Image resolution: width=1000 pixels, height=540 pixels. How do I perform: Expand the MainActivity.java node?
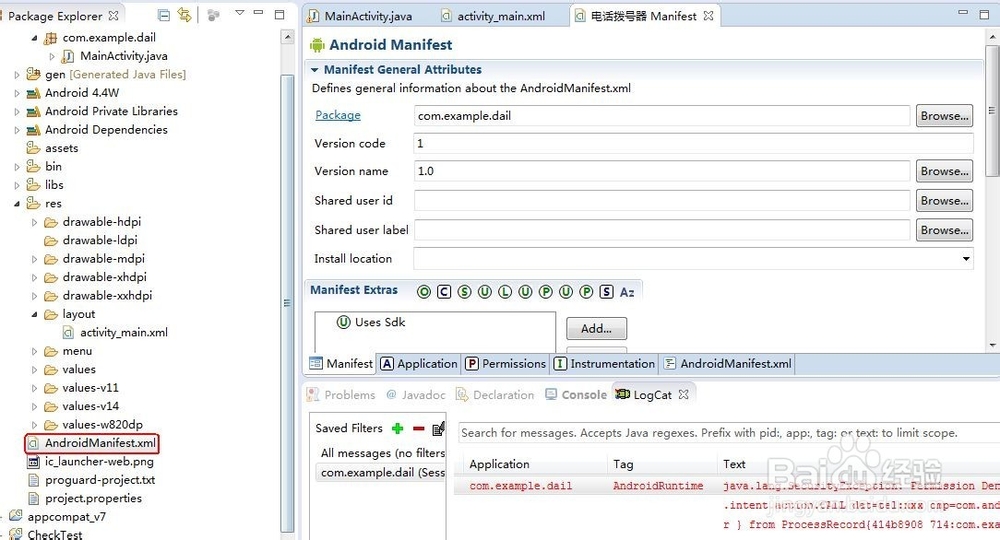click(52, 56)
